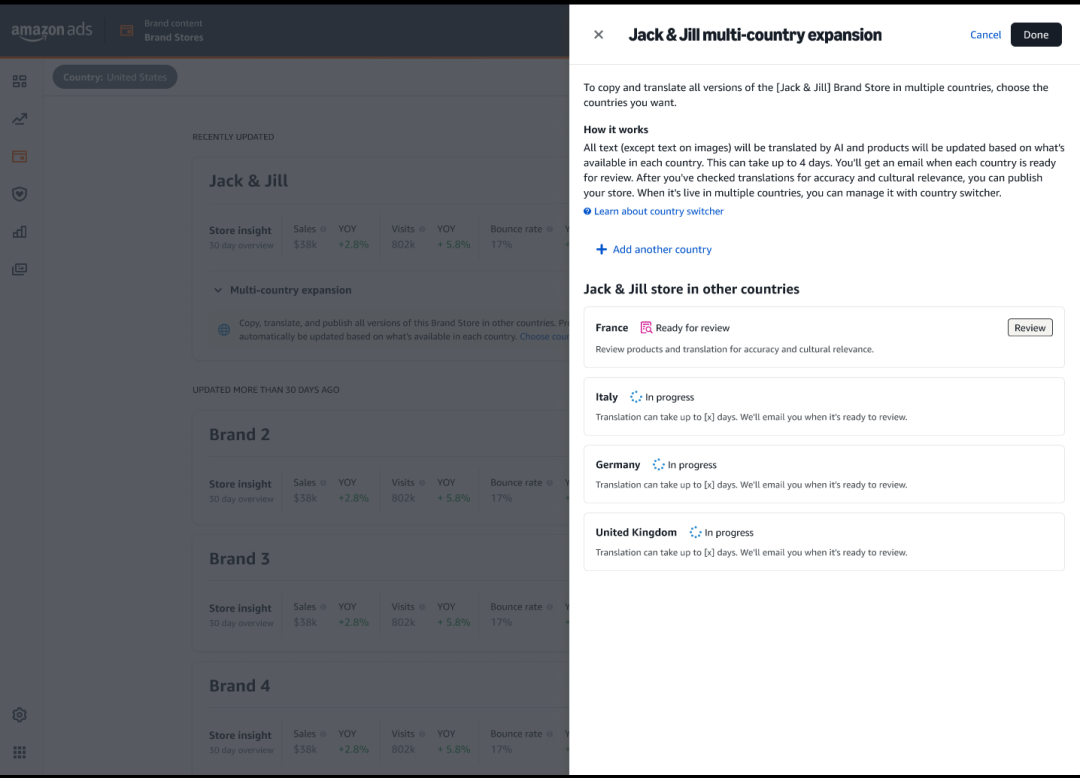Click the Amazon Ads logo
1080x778 pixels.
tap(52, 31)
